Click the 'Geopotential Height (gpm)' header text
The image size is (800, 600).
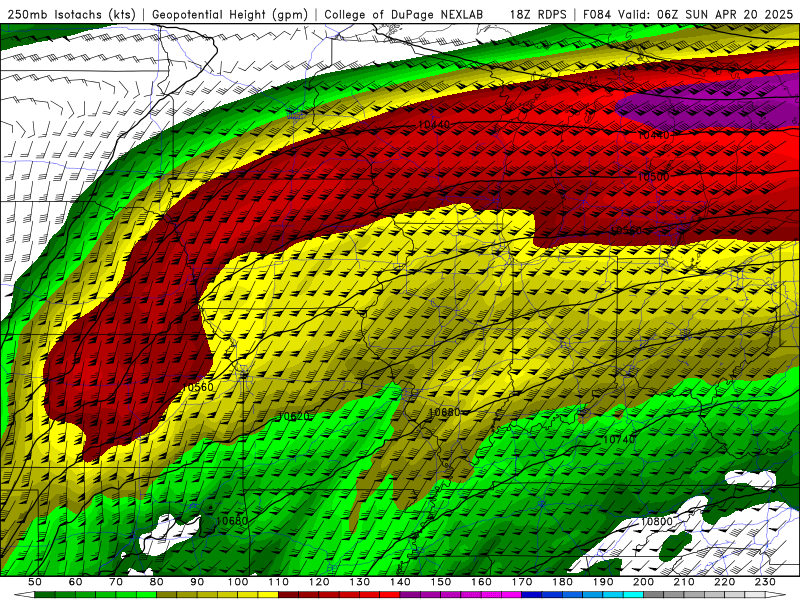(230, 14)
